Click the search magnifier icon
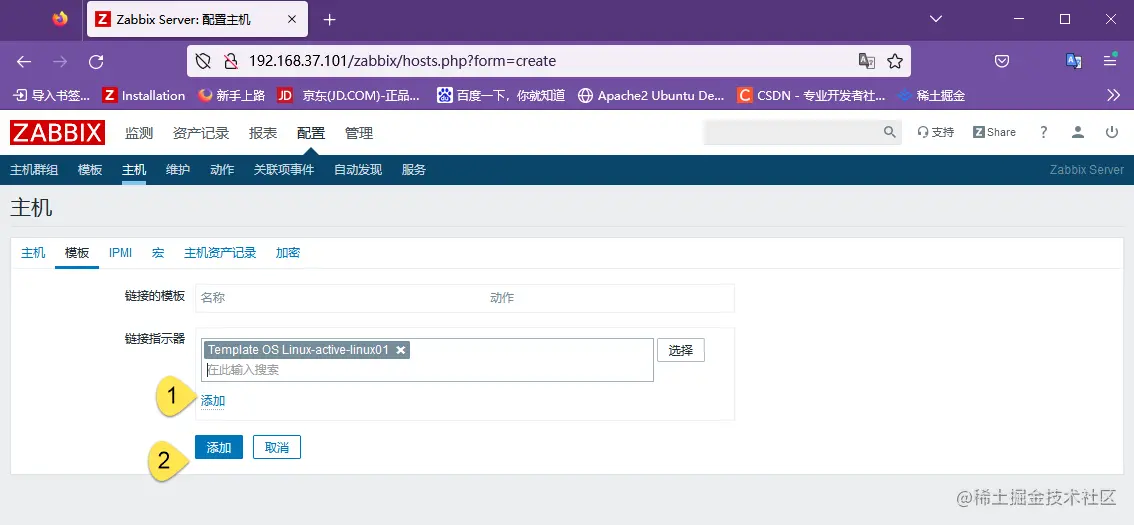 pyautogui.click(x=890, y=132)
